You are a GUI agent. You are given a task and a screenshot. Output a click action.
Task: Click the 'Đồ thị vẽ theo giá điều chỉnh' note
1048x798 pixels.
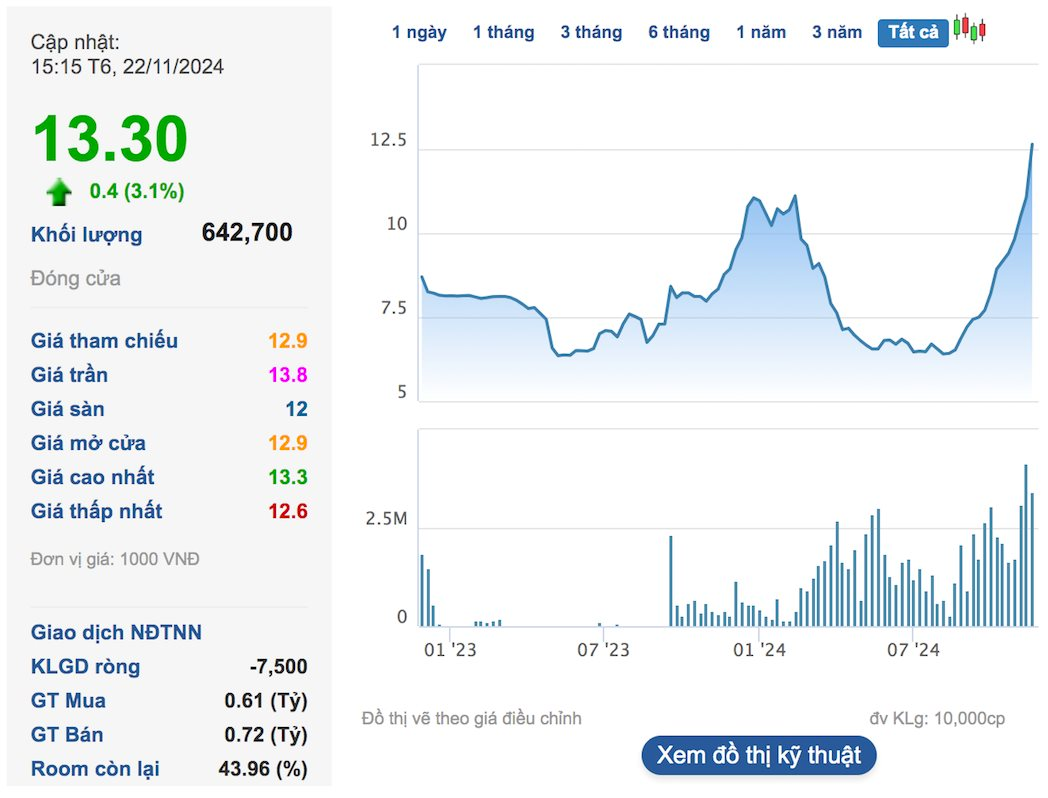[x=472, y=718]
